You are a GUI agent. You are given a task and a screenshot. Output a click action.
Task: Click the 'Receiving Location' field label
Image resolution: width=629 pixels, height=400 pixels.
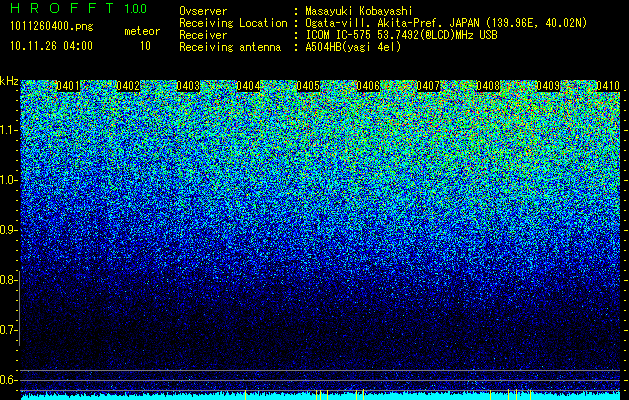(233, 23)
